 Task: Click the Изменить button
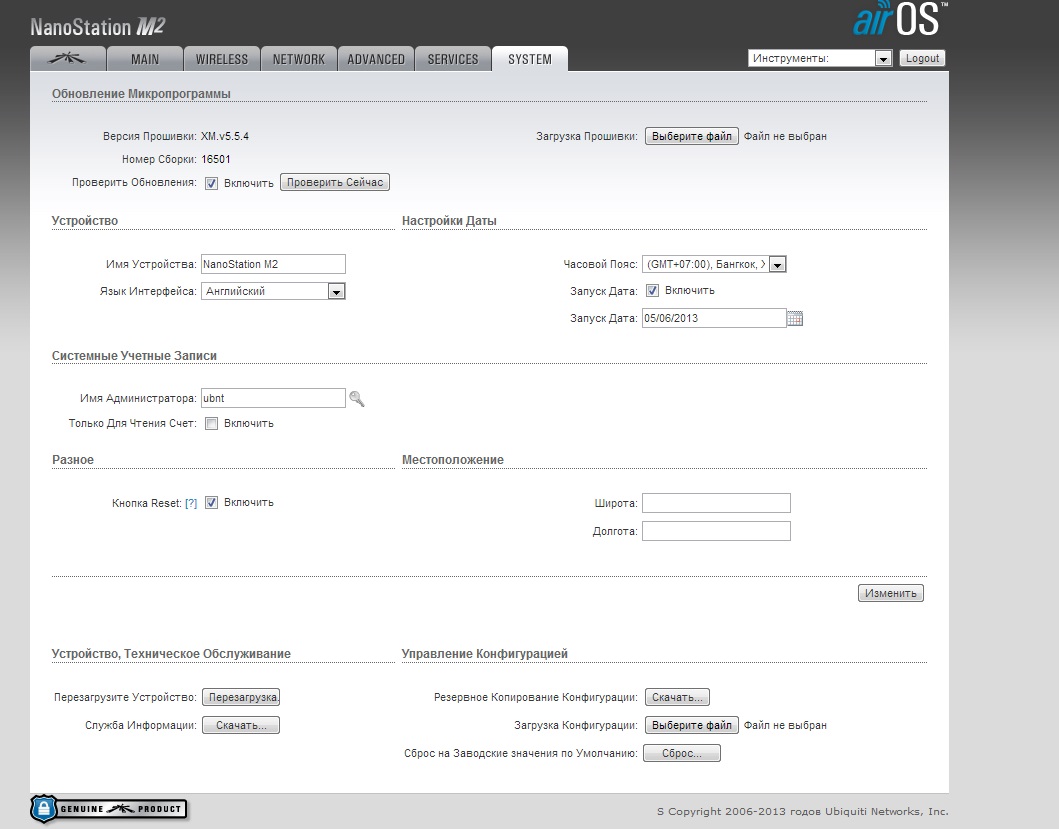tap(891, 593)
